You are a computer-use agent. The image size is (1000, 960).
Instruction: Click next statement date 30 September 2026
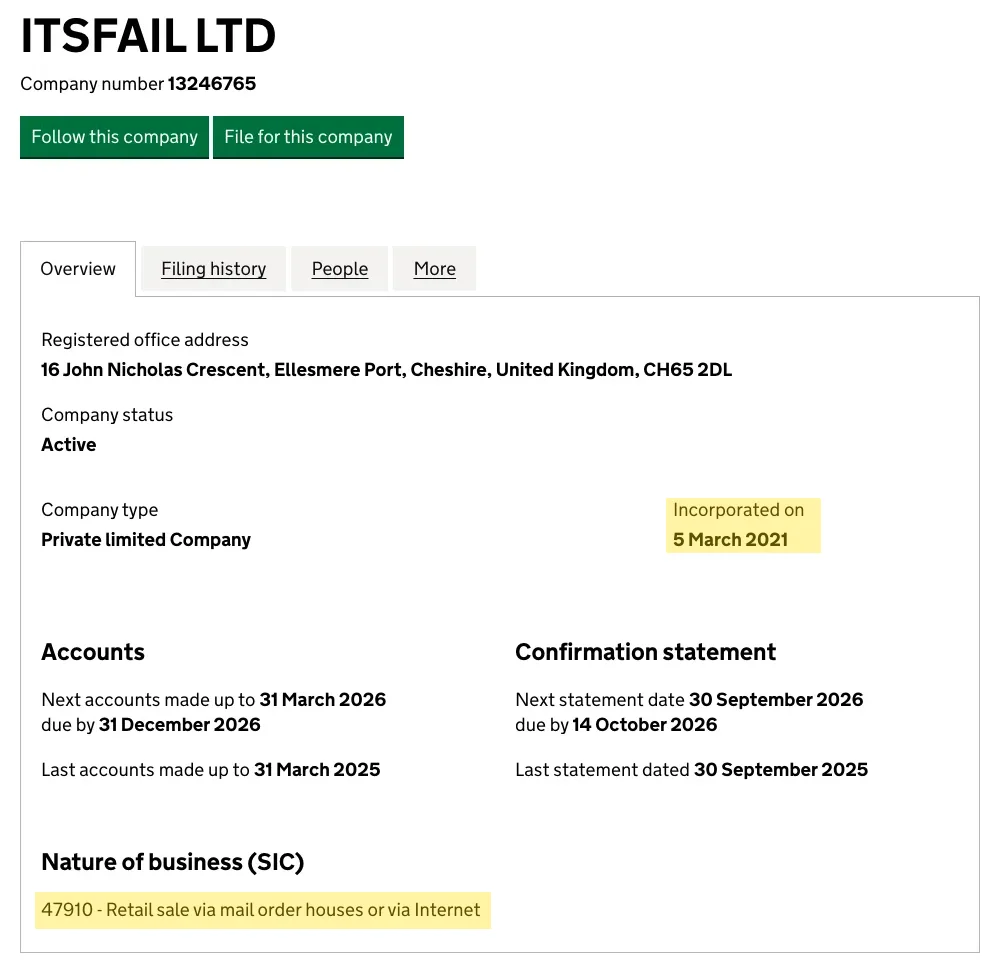tap(776, 700)
